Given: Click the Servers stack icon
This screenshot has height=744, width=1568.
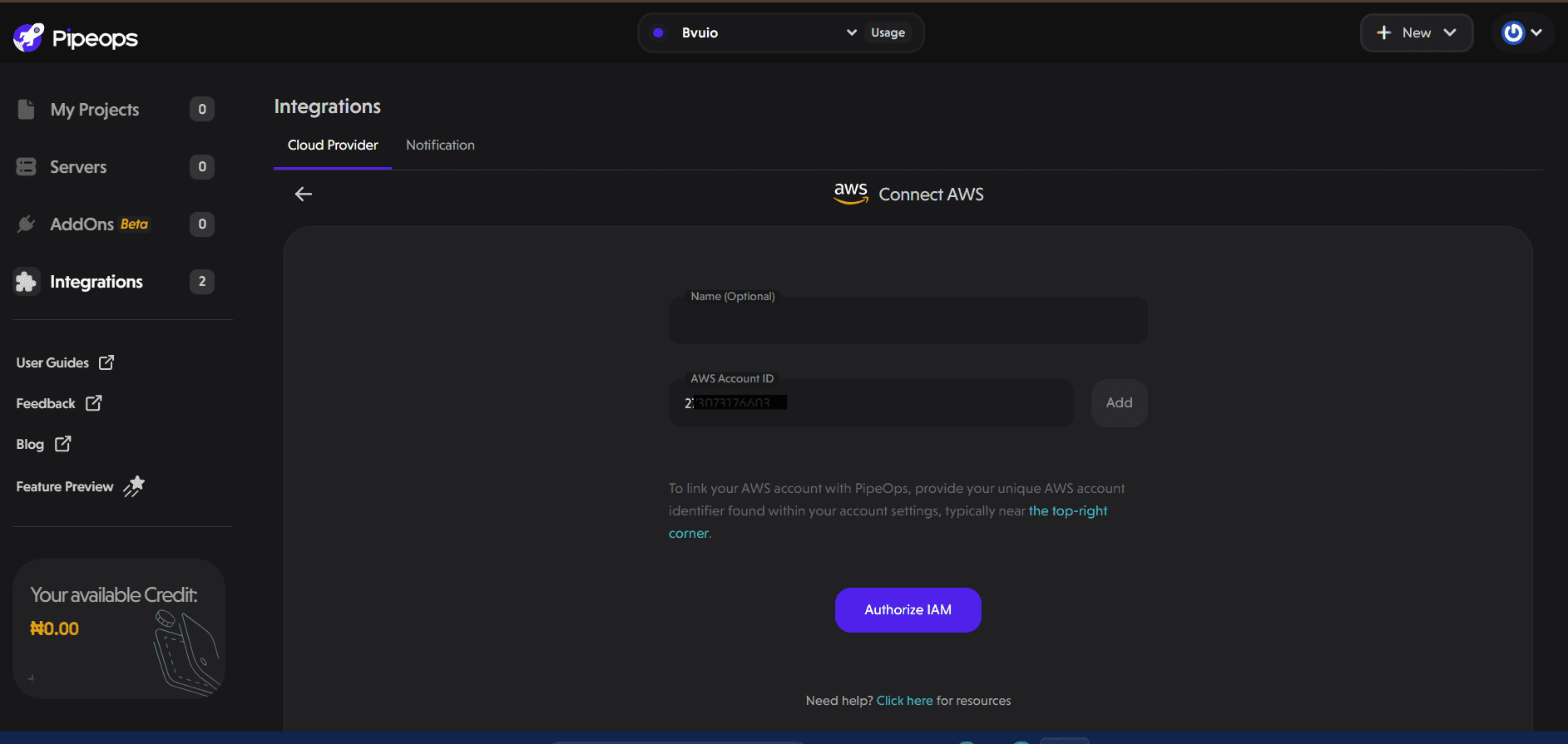Looking at the screenshot, I should click(26, 166).
